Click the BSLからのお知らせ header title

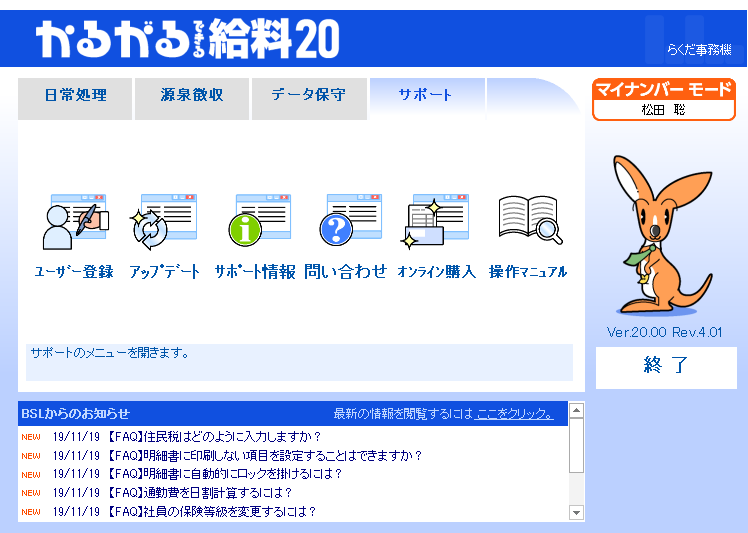pos(75,414)
